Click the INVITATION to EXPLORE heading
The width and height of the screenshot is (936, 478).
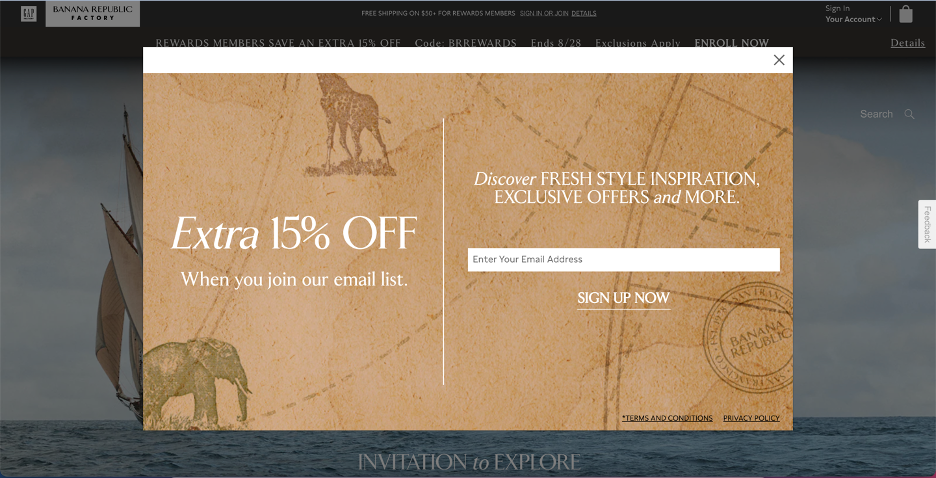[469, 462]
